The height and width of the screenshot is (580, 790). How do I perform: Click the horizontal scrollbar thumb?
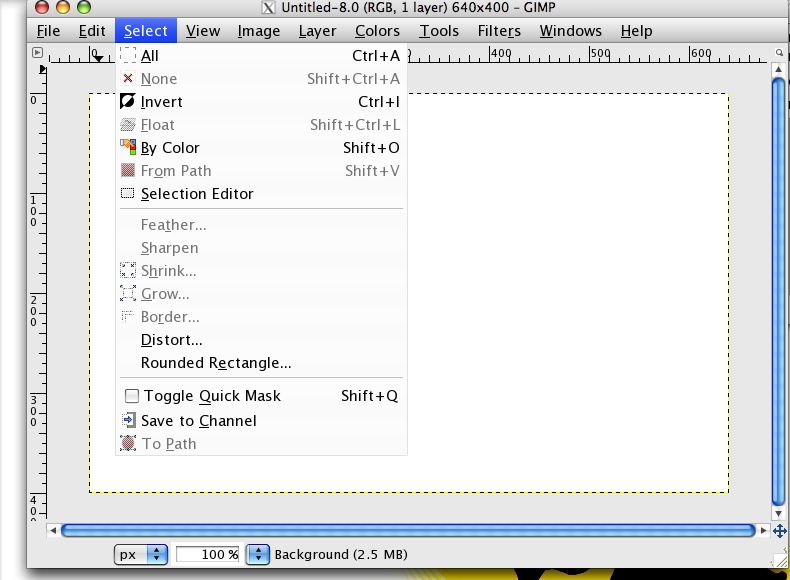pos(408,530)
